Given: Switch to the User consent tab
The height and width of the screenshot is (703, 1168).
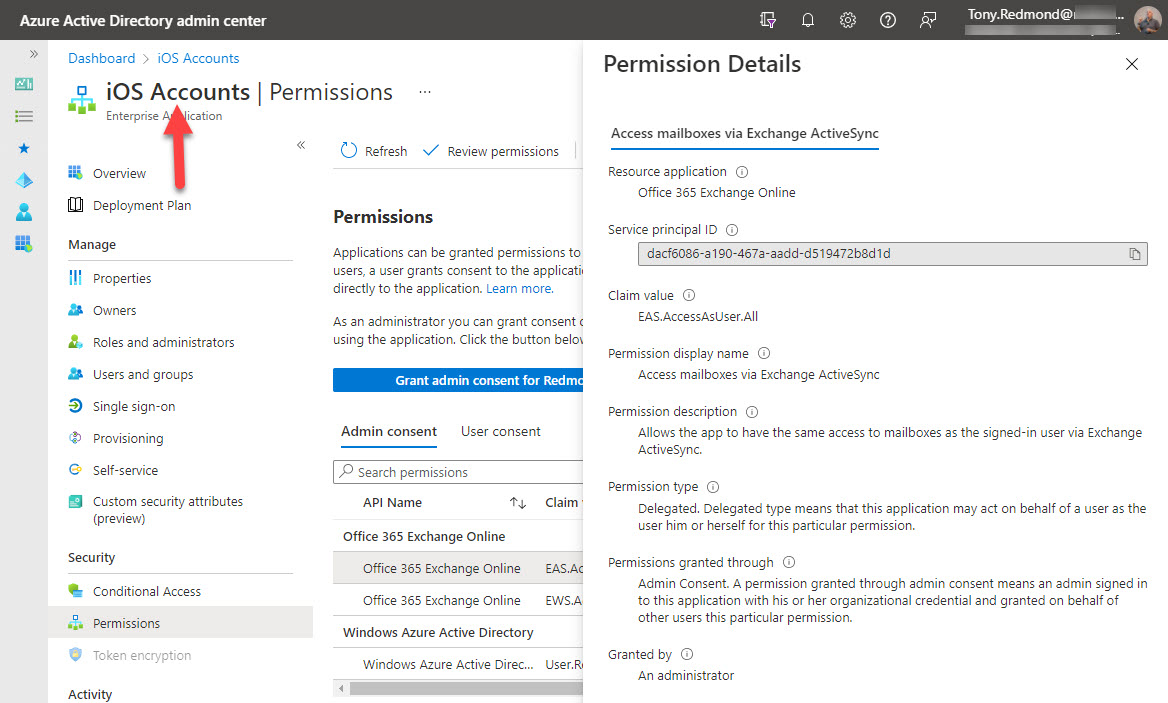Looking at the screenshot, I should point(500,431).
